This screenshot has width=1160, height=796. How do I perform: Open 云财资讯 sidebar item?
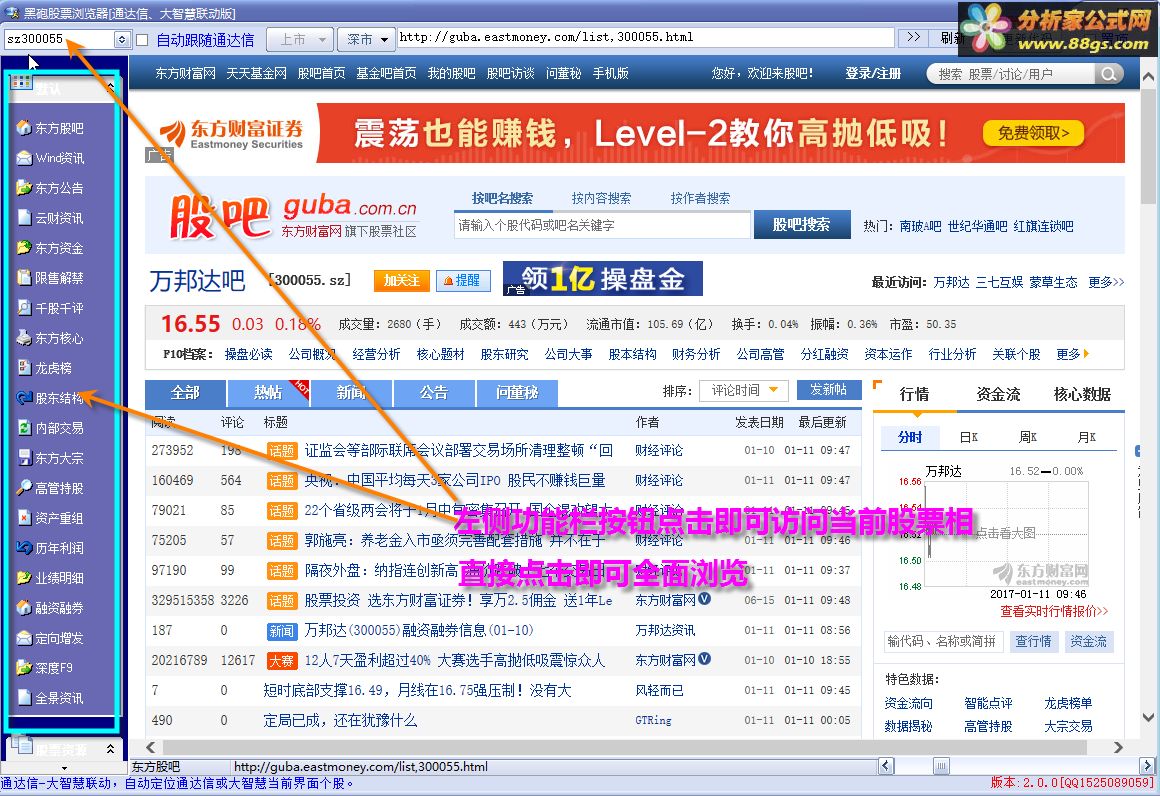(50, 218)
